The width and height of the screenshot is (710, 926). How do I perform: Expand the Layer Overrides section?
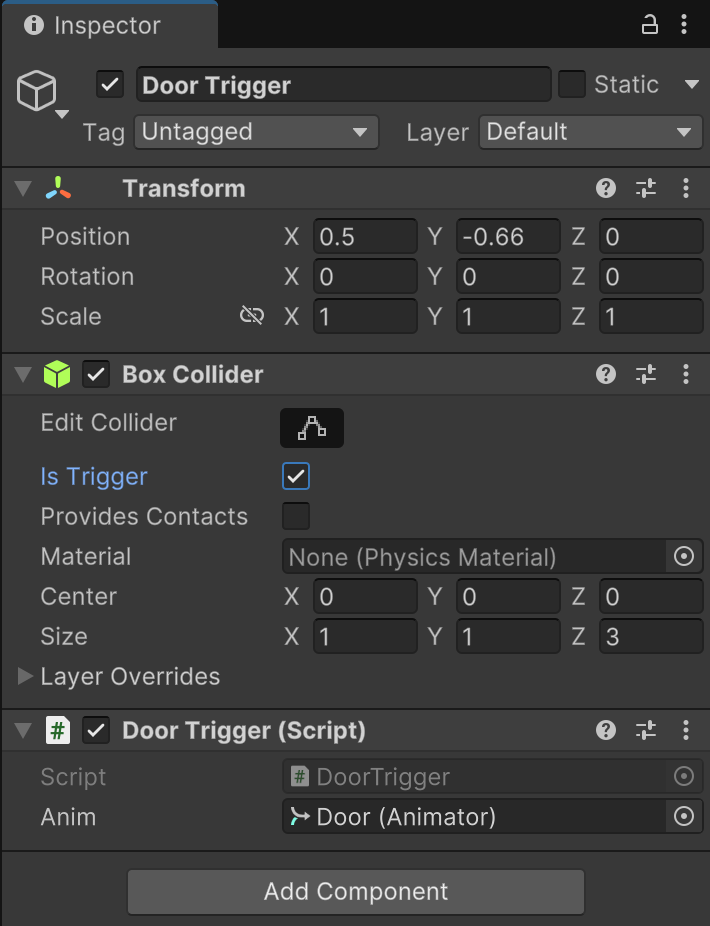pos(26,677)
